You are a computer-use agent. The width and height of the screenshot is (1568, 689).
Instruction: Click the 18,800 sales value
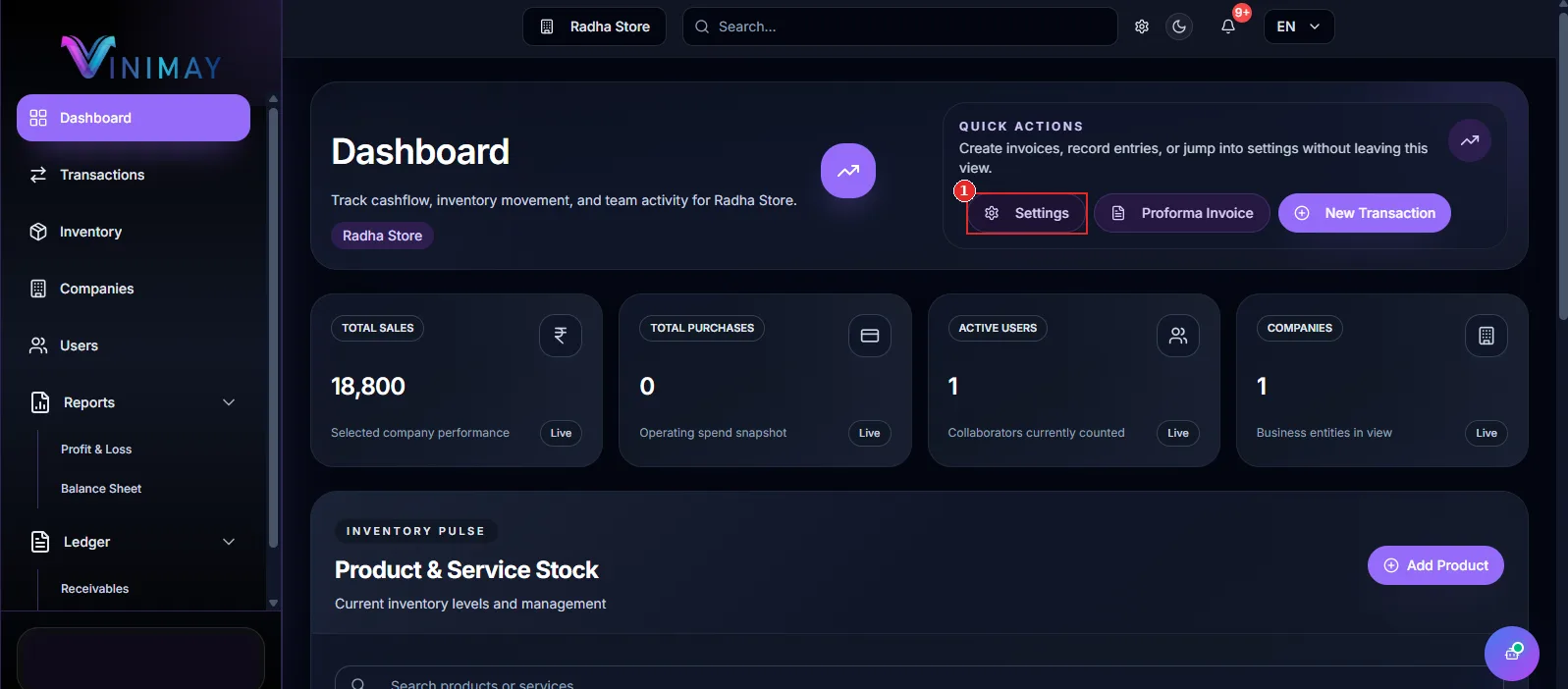pos(368,387)
